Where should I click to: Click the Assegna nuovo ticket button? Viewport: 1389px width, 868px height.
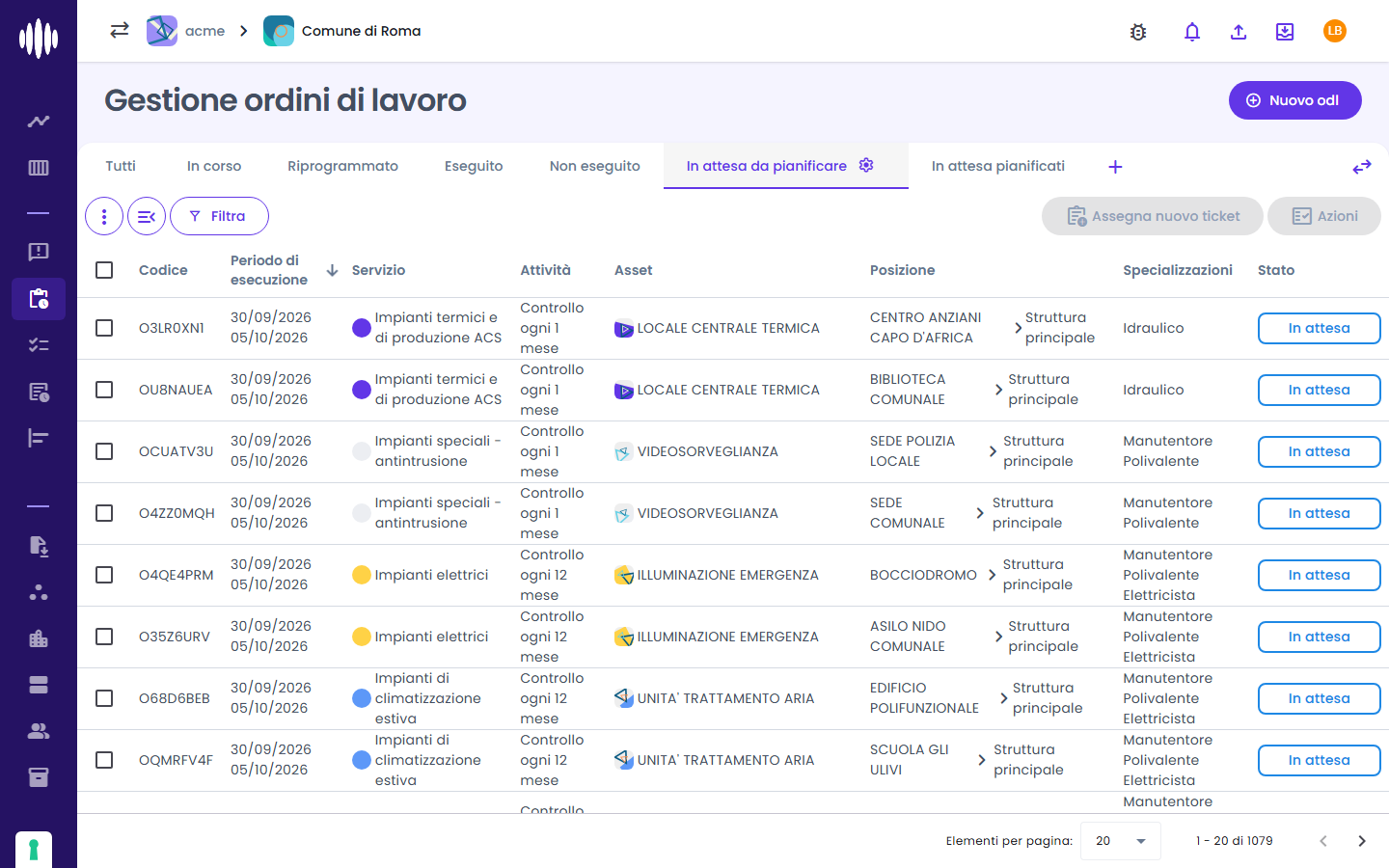(x=1153, y=216)
